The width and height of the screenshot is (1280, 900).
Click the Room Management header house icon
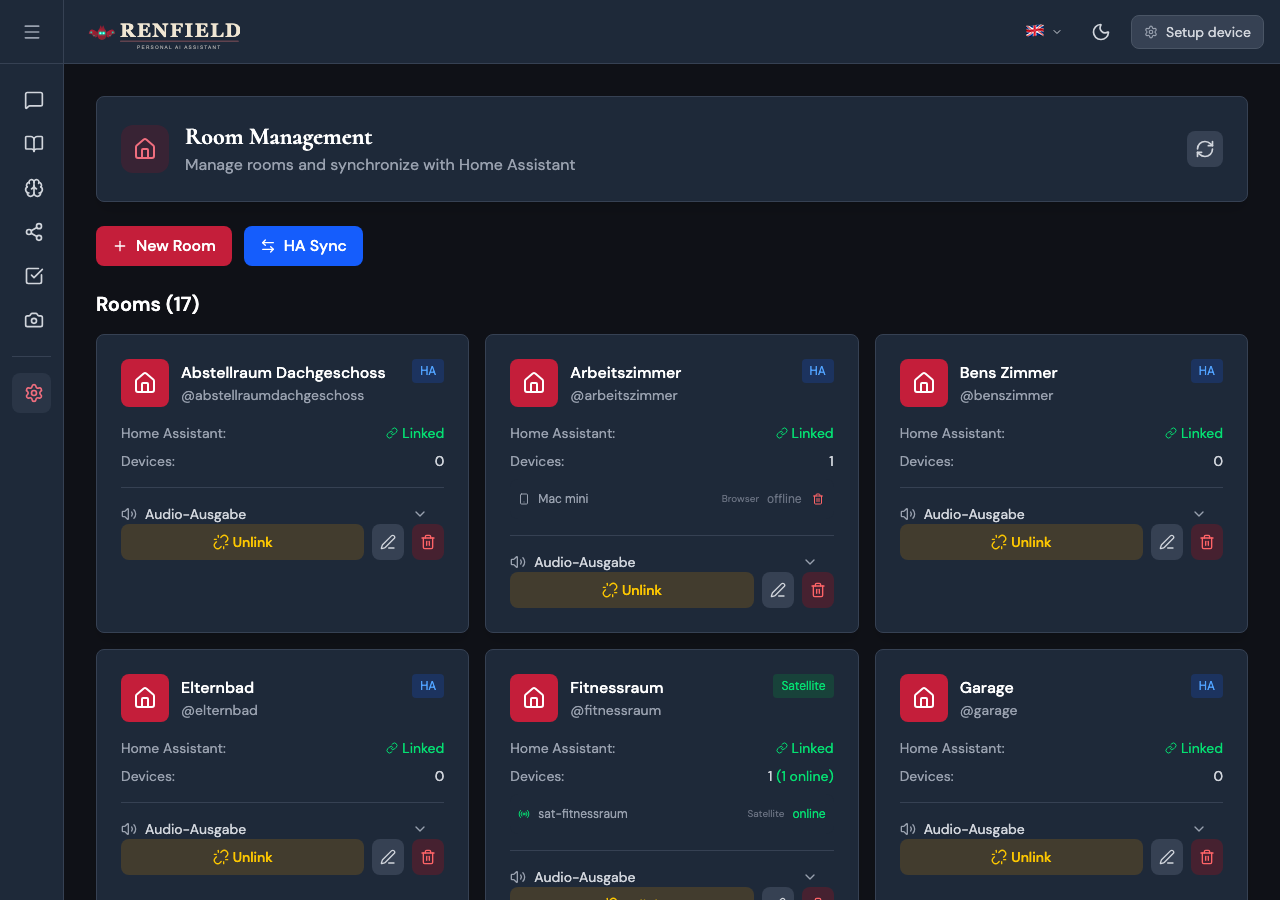tap(145, 149)
